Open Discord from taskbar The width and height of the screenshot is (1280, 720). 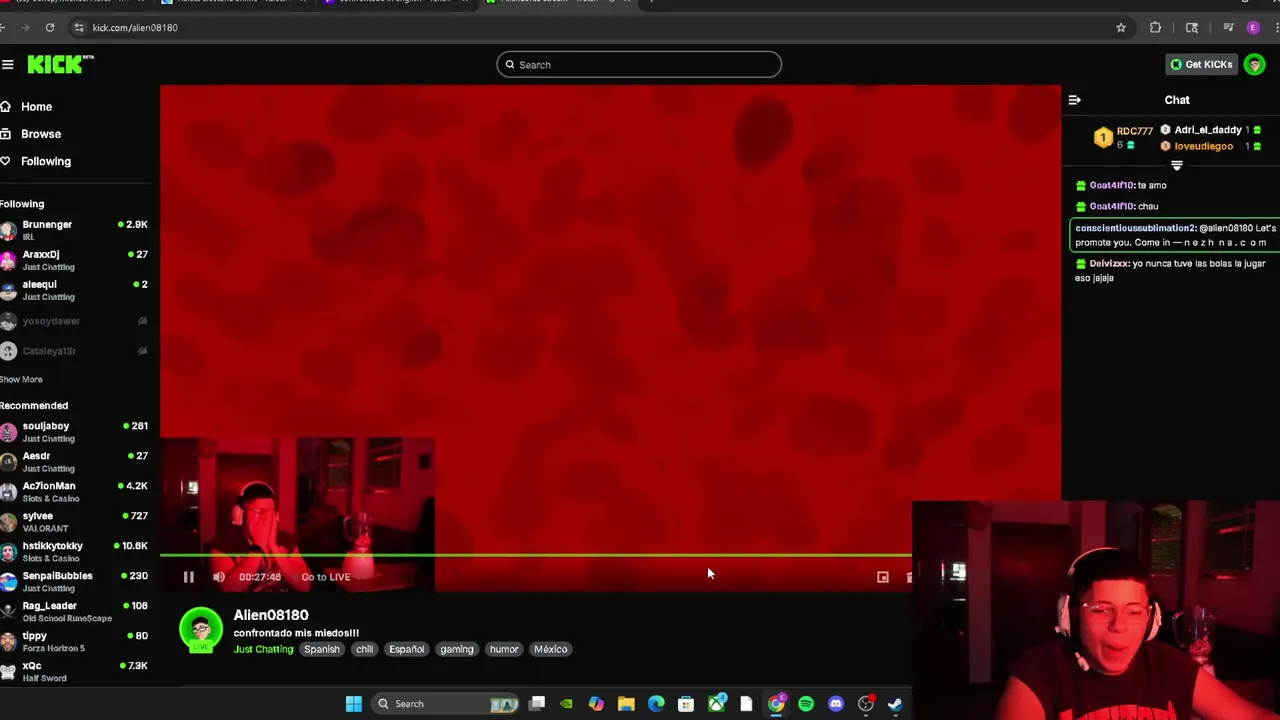coord(836,704)
